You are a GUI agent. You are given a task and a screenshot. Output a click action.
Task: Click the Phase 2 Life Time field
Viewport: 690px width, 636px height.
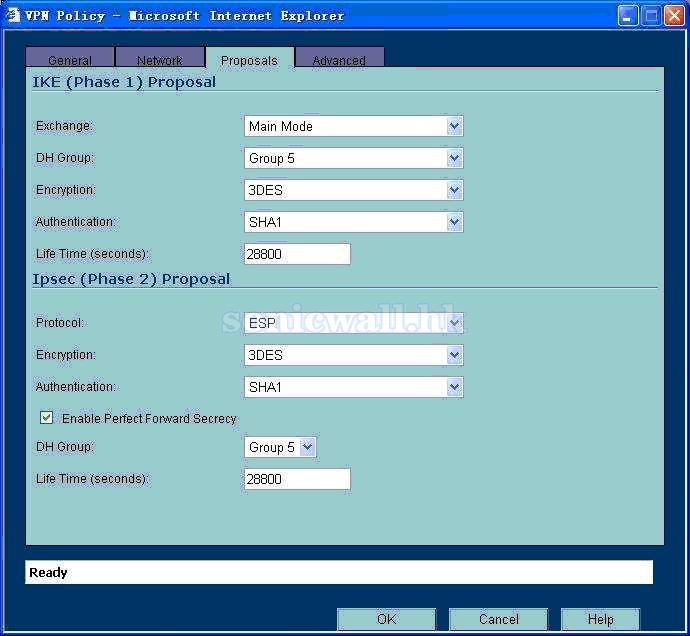[x=297, y=479]
